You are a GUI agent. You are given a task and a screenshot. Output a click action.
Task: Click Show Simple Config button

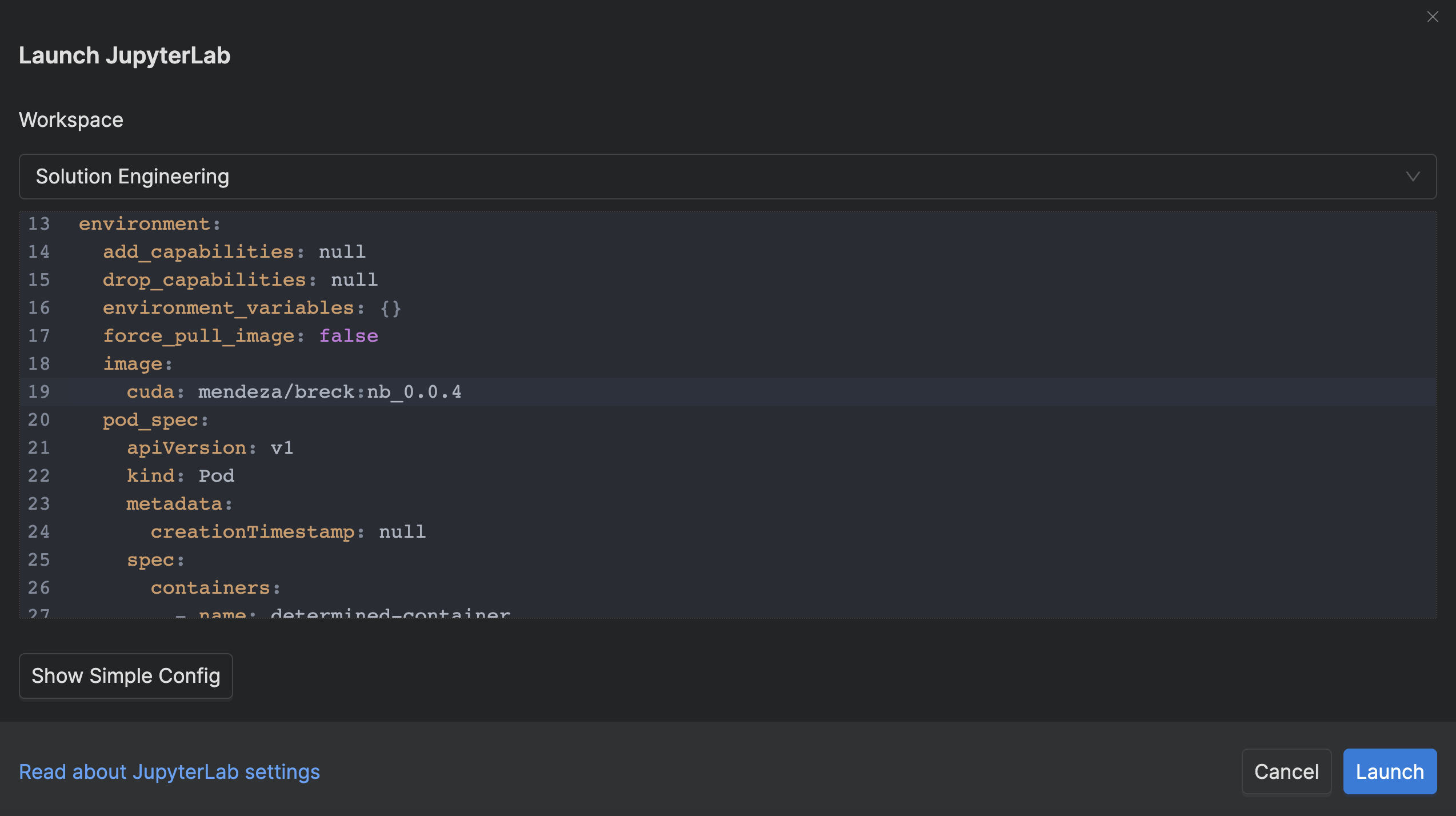point(126,676)
